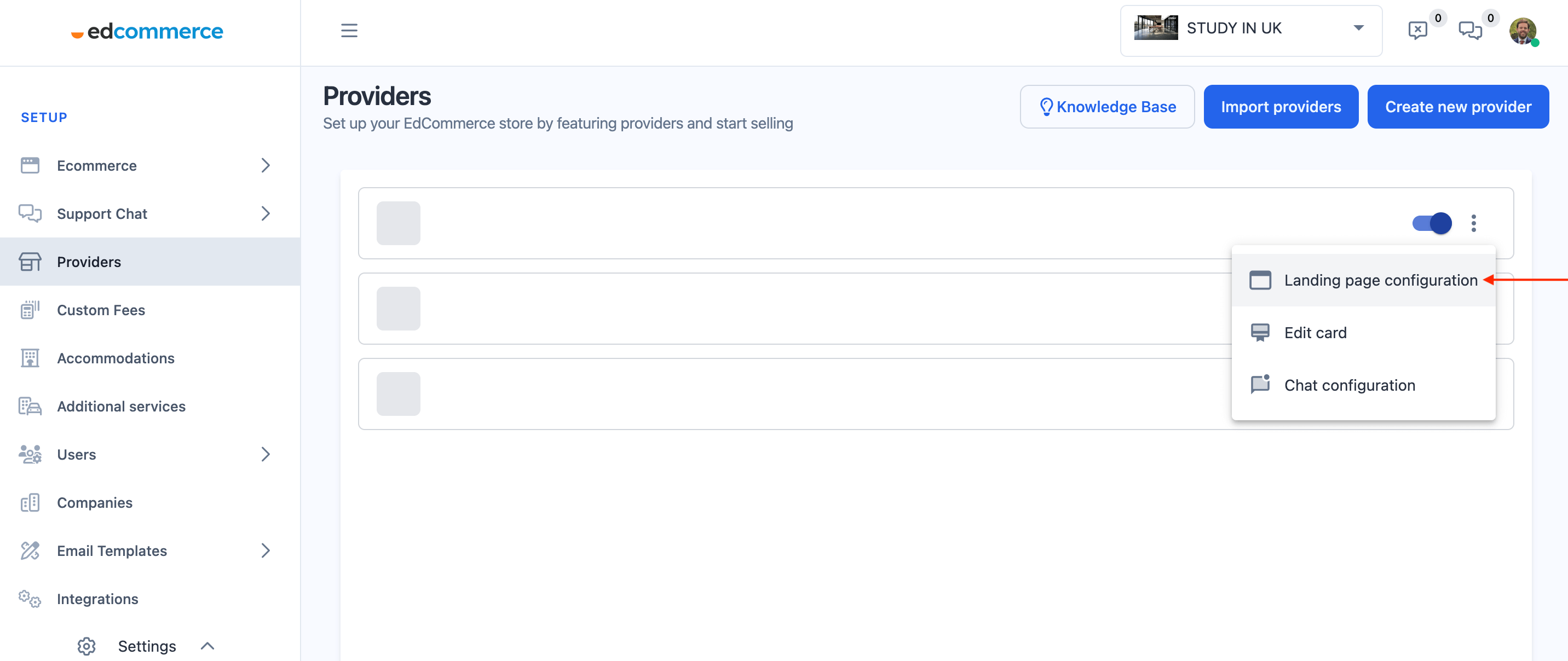Choose Chat configuration in the context menu
The height and width of the screenshot is (661, 1568).
(x=1350, y=385)
